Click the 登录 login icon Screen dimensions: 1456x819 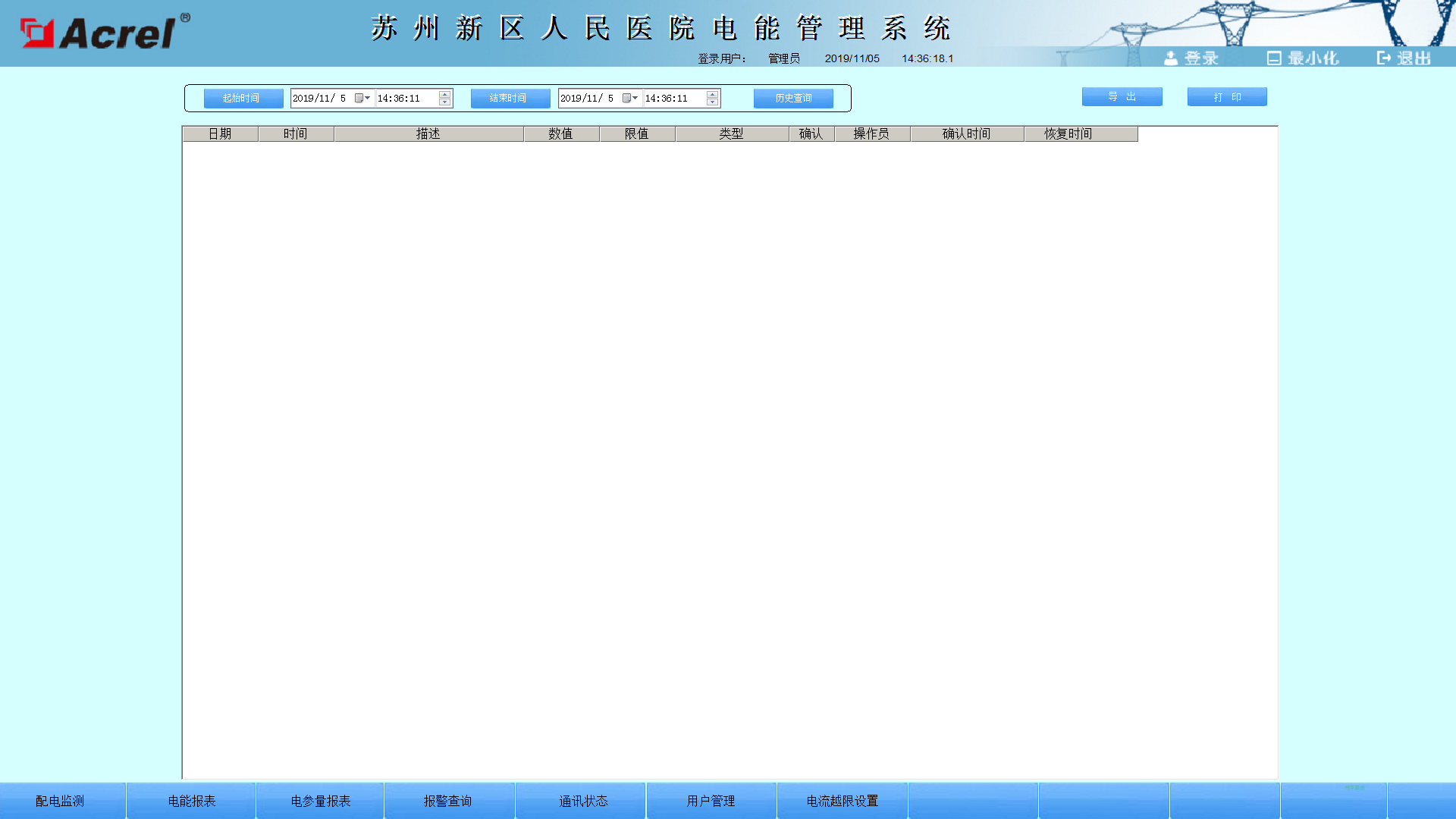pos(1171,58)
